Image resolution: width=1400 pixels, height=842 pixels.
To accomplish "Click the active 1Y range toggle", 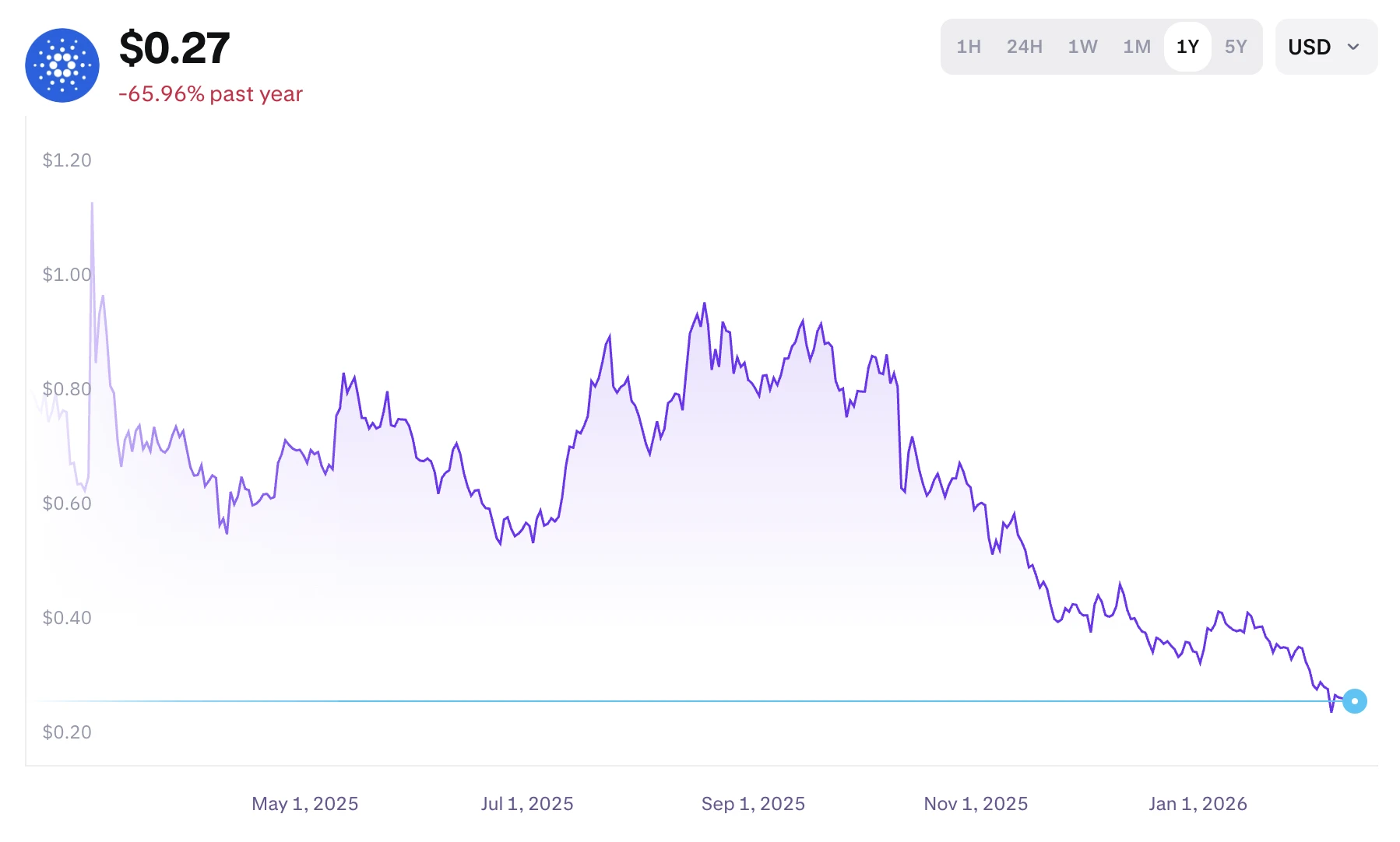I will pos(1187,47).
